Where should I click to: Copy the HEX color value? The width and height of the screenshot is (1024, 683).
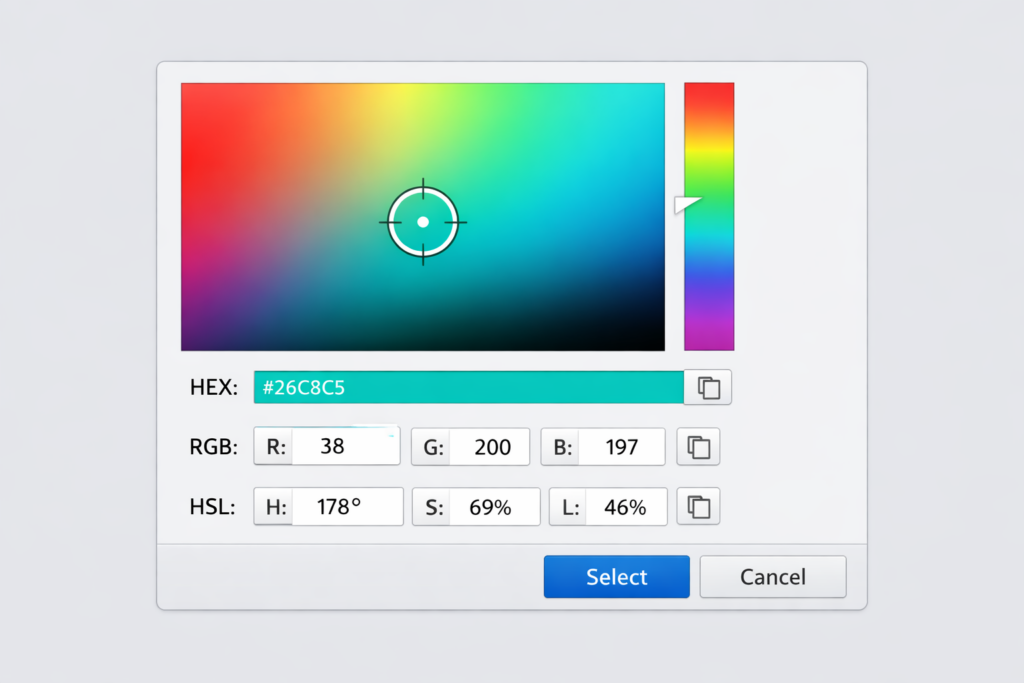[708, 388]
